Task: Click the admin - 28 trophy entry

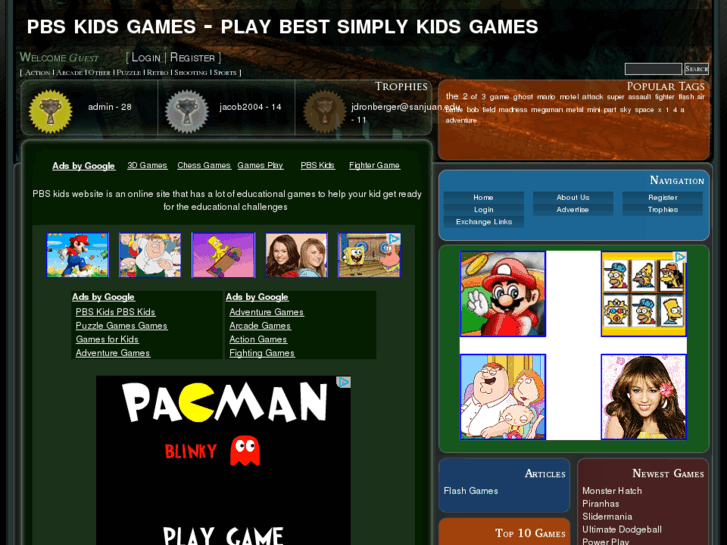Action: point(110,107)
